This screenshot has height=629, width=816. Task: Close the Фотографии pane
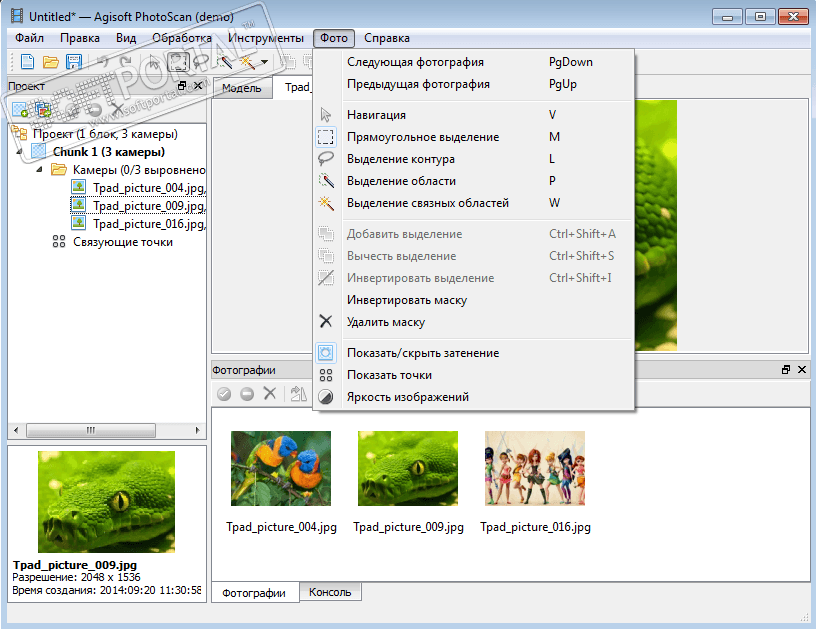pyautogui.click(x=802, y=369)
